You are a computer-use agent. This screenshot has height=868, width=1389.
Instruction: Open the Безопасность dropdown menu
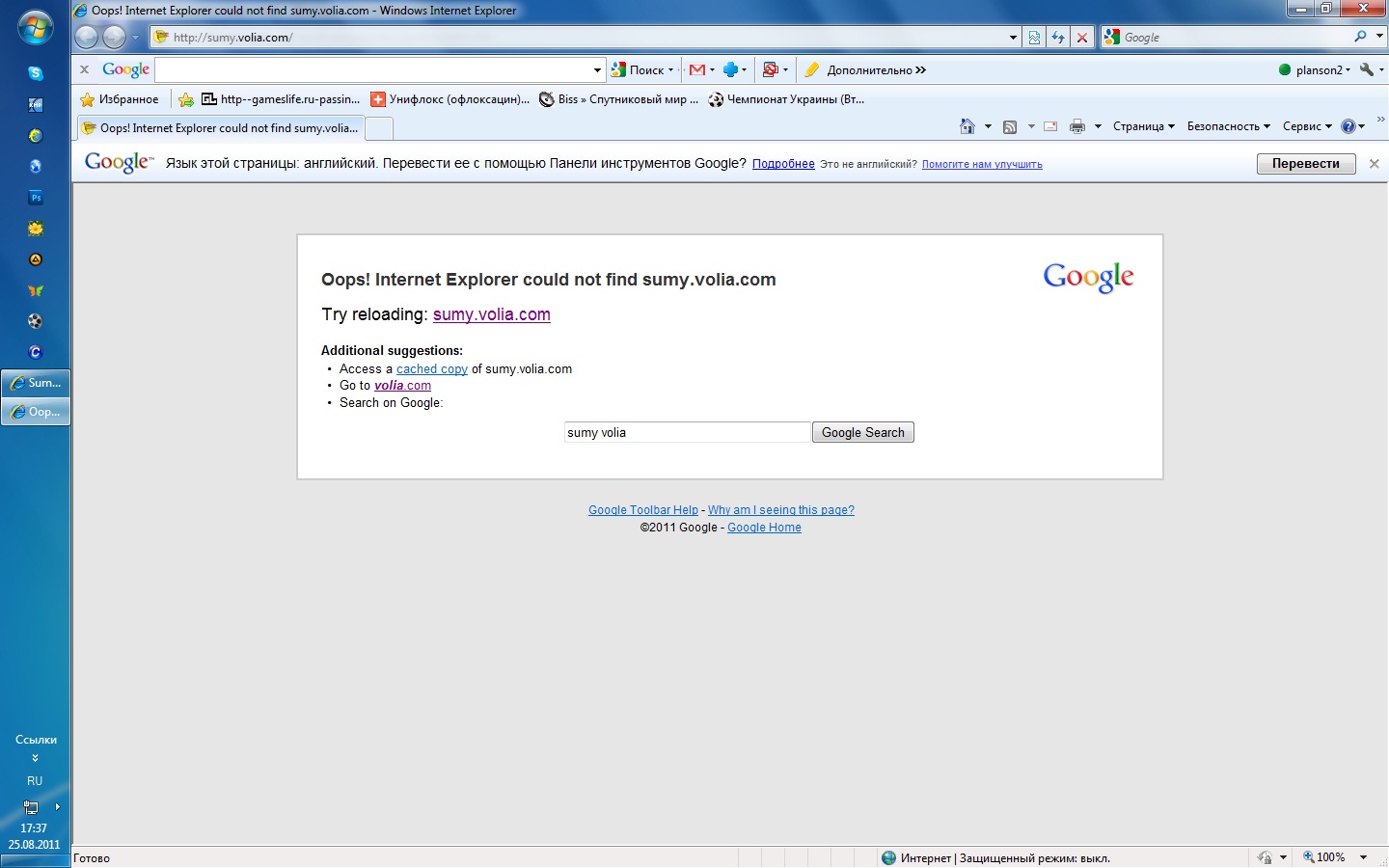point(1228,126)
